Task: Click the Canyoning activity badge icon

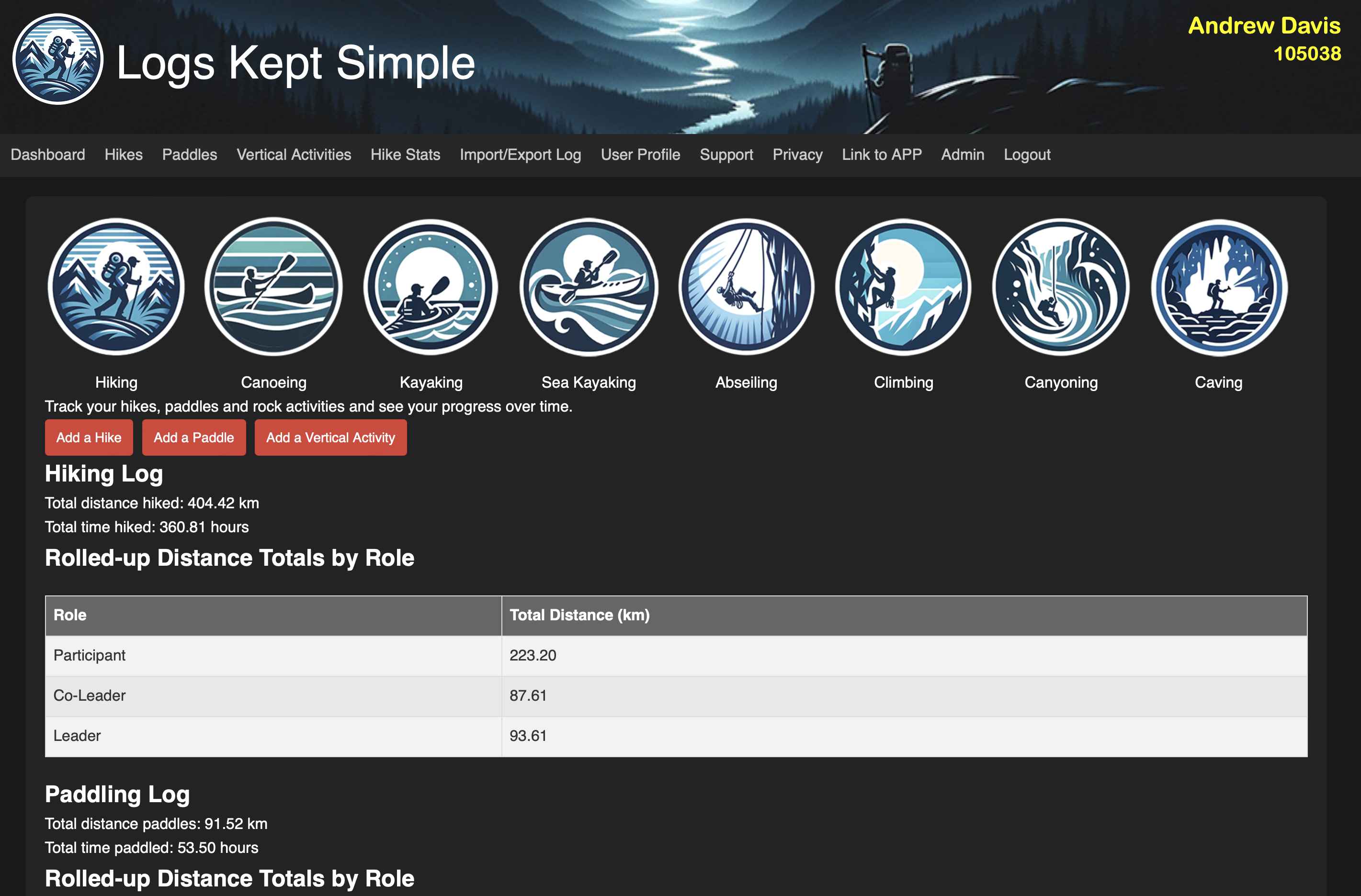Action: click(x=1061, y=287)
